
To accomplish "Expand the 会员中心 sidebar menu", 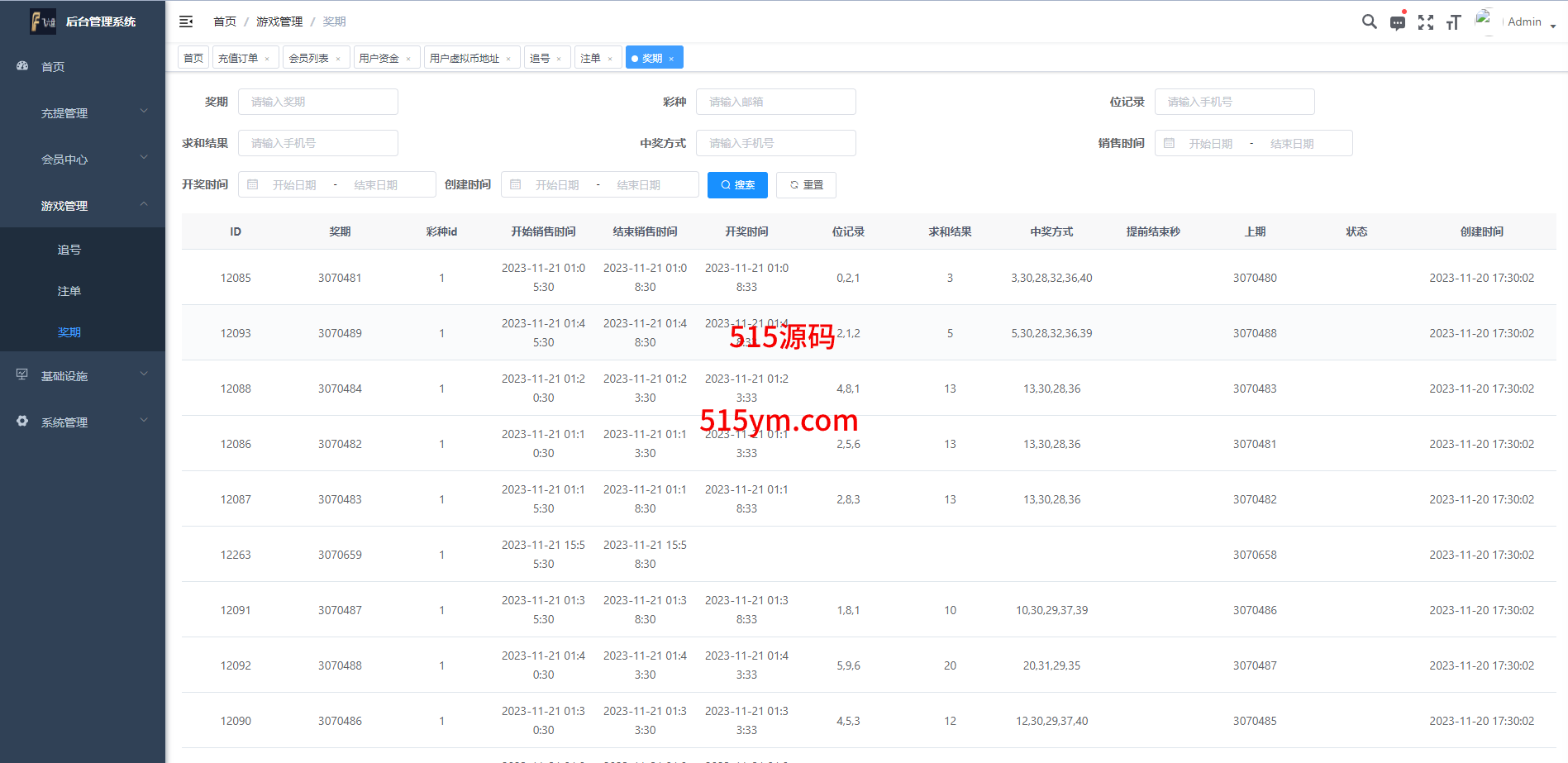I will pos(83,160).
